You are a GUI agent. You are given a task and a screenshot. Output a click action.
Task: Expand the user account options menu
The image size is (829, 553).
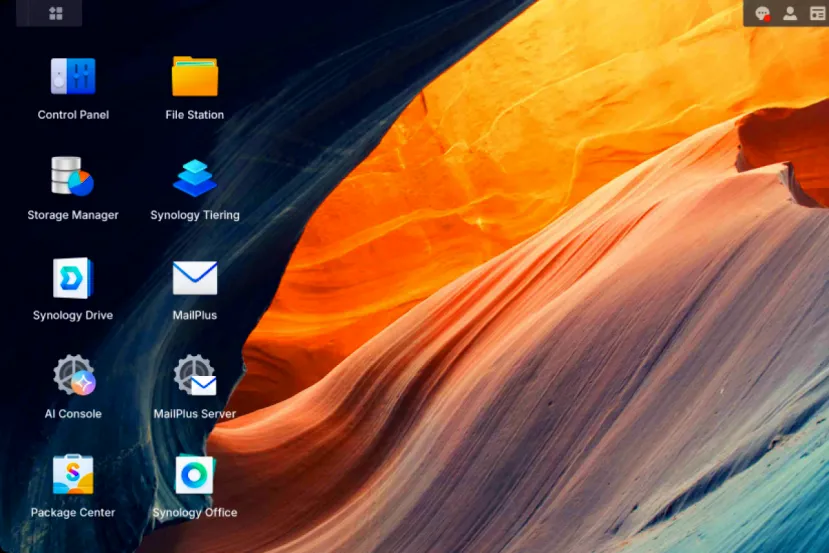(790, 13)
